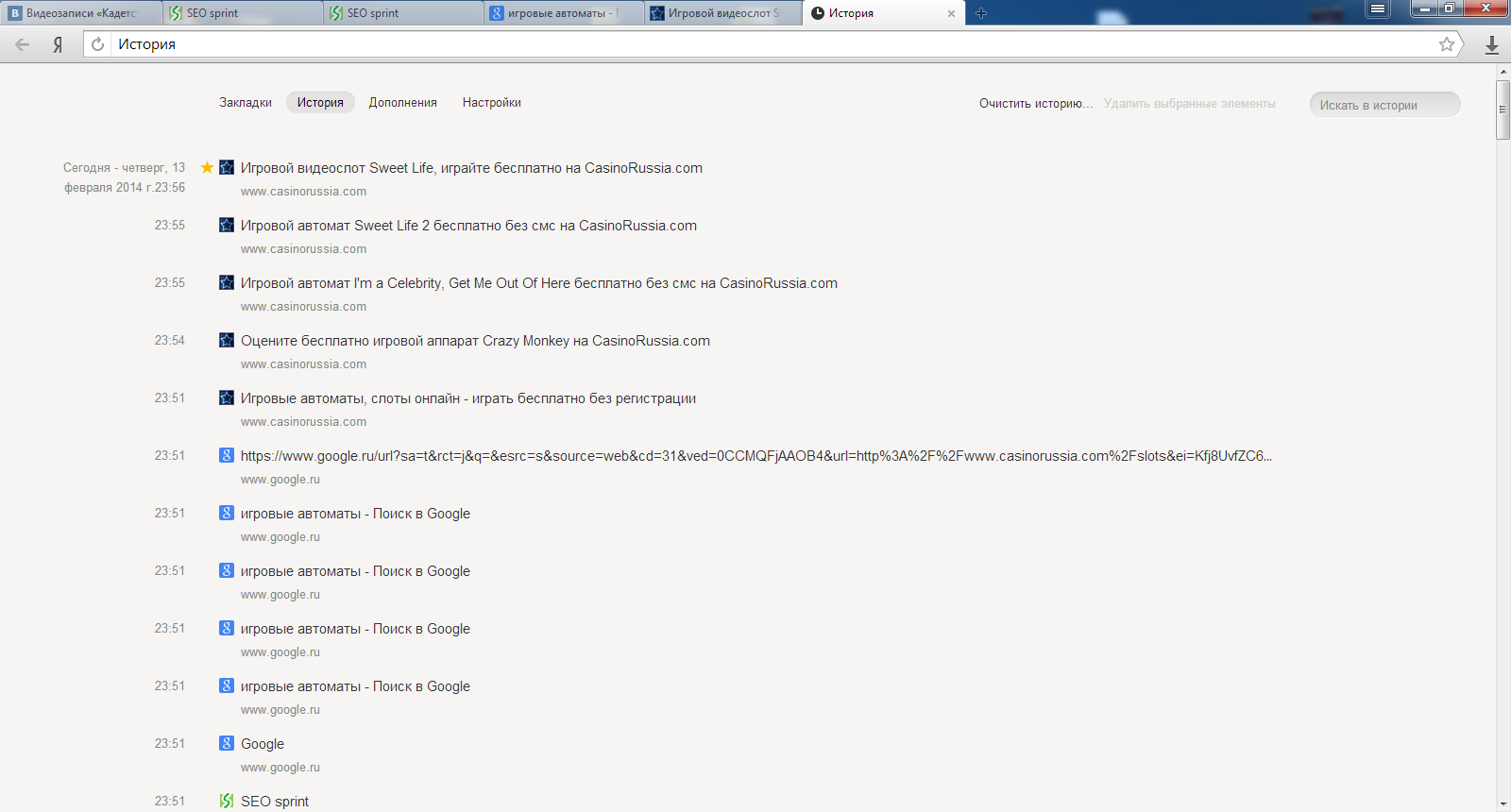
Task: Click favicon of Sweet Life 2 history entry
Action: pyautogui.click(x=227, y=225)
